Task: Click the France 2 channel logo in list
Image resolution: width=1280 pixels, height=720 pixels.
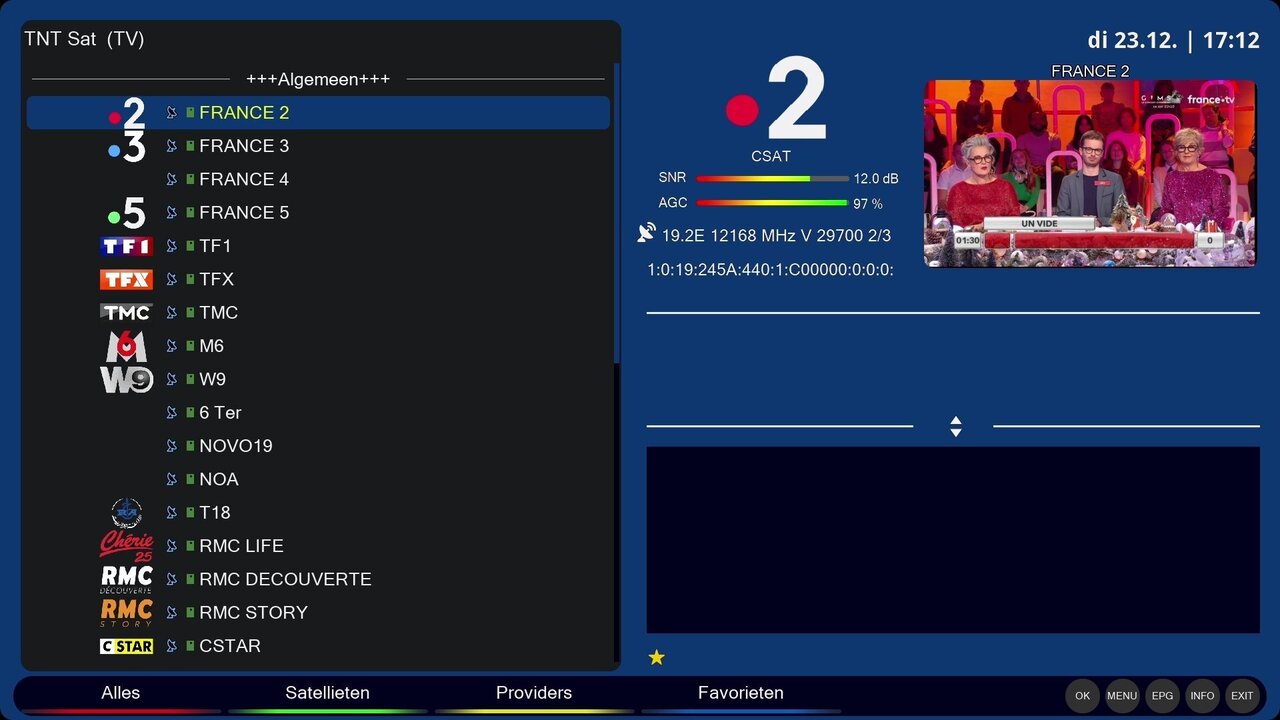Action: pyautogui.click(x=127, y=113)
